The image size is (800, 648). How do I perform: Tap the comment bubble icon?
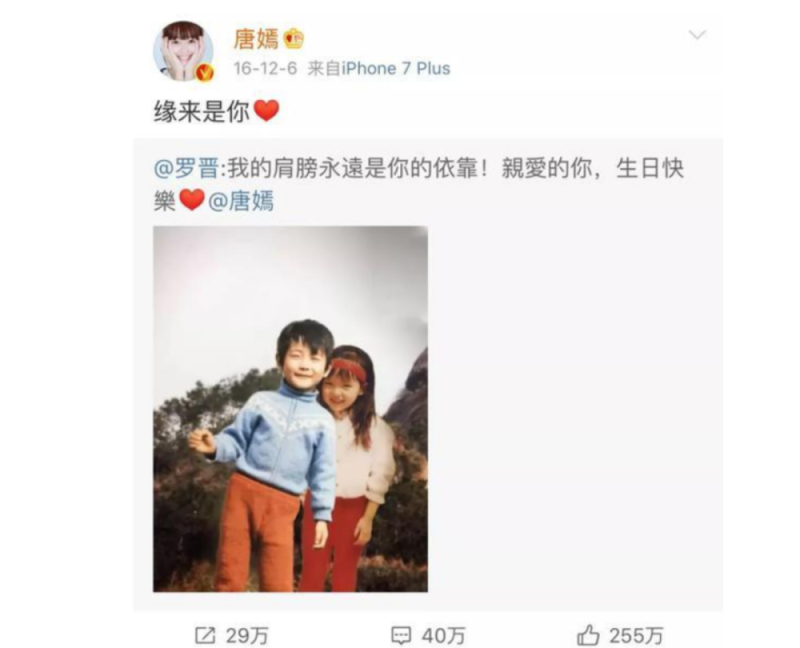point(401,636)
